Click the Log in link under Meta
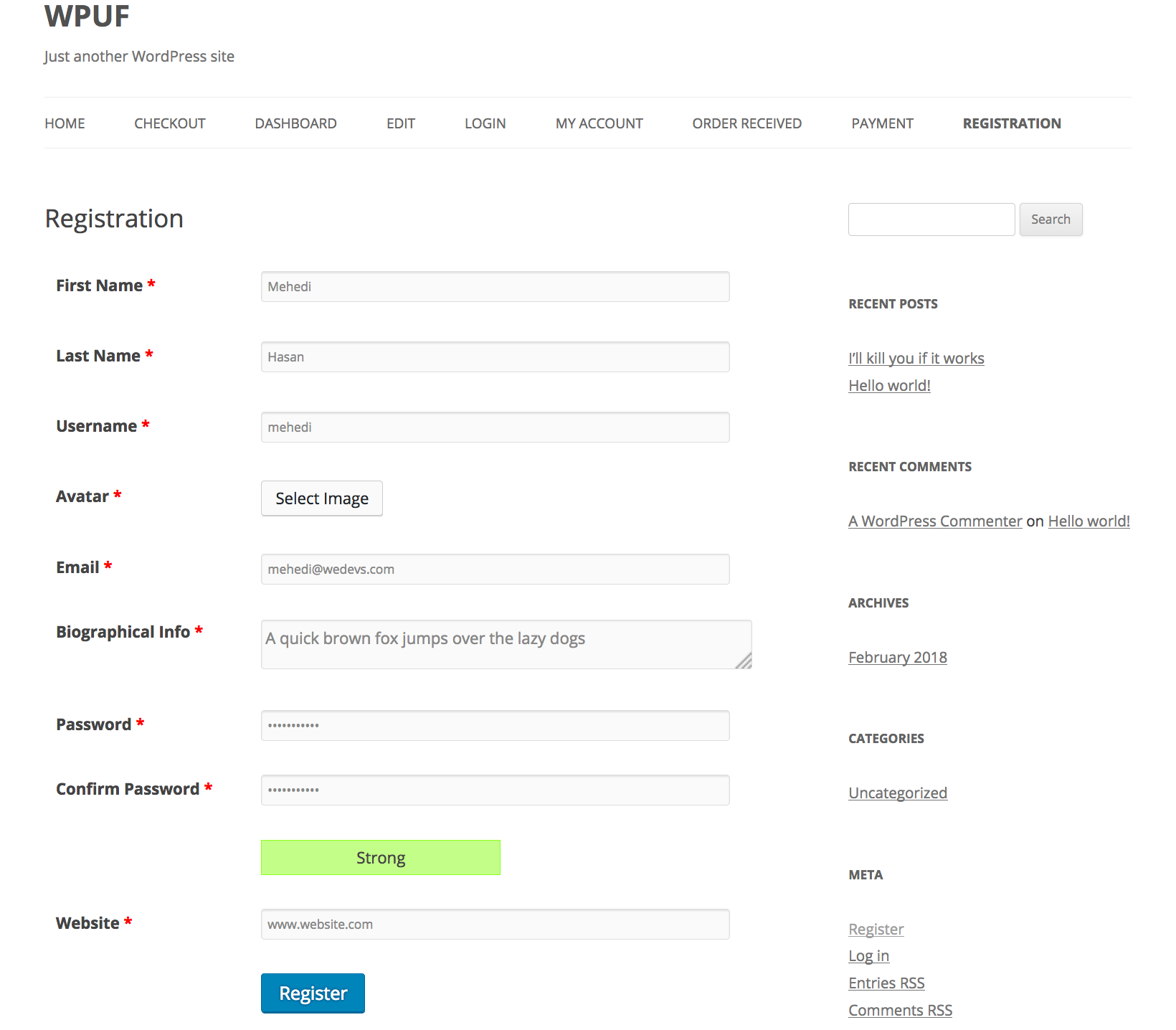This screenshot has width=1176, height=1030. click(869, 955)
